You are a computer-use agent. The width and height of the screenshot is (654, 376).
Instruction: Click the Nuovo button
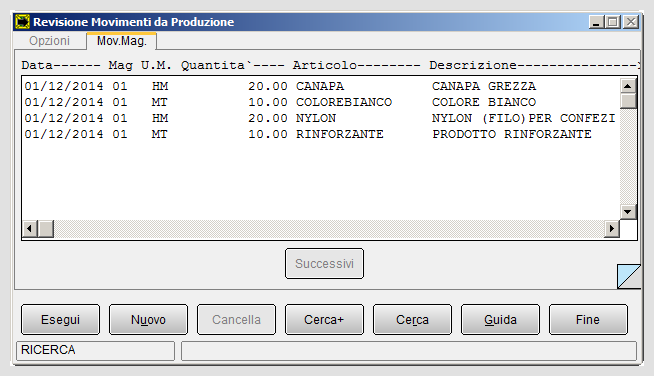point(148,320)
